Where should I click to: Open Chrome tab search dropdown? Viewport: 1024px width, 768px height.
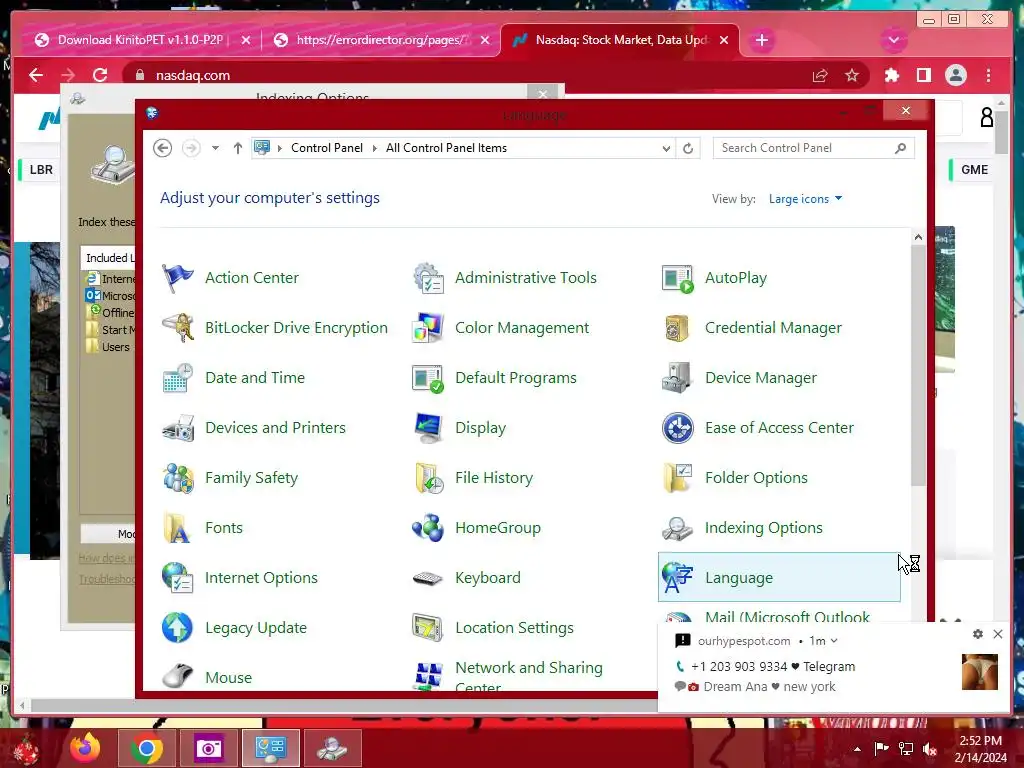893,40
